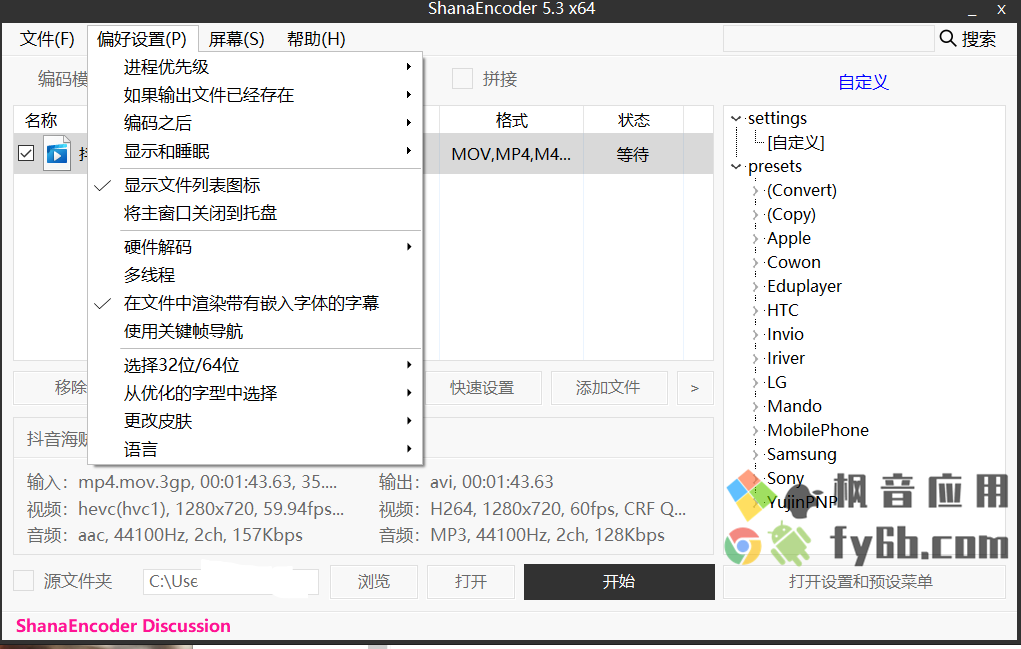Viewport: 1021px width, 649px height.
Task: Click the 等待 status cell
Action: pos(633,154)
